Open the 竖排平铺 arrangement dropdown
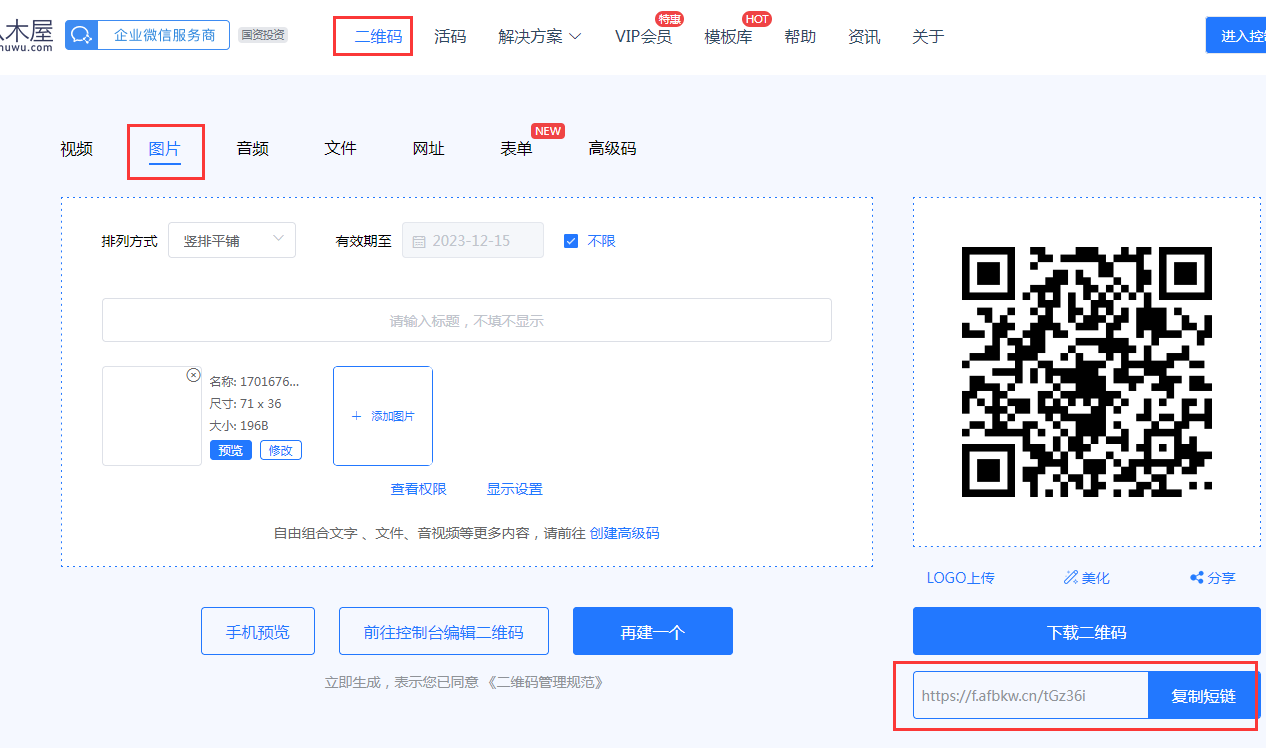This screenshot has height=748, width=1266. click(232, 240)
